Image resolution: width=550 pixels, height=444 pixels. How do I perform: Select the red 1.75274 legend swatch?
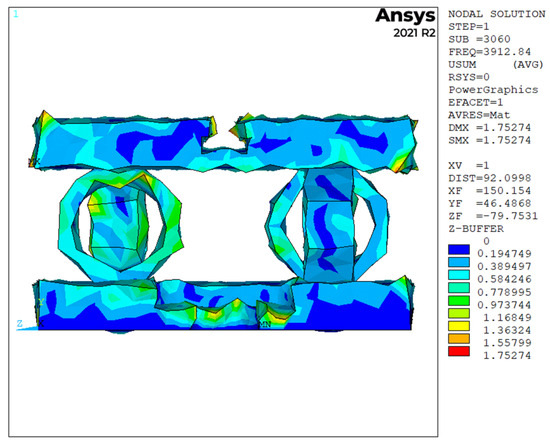(x=459, y=351)
